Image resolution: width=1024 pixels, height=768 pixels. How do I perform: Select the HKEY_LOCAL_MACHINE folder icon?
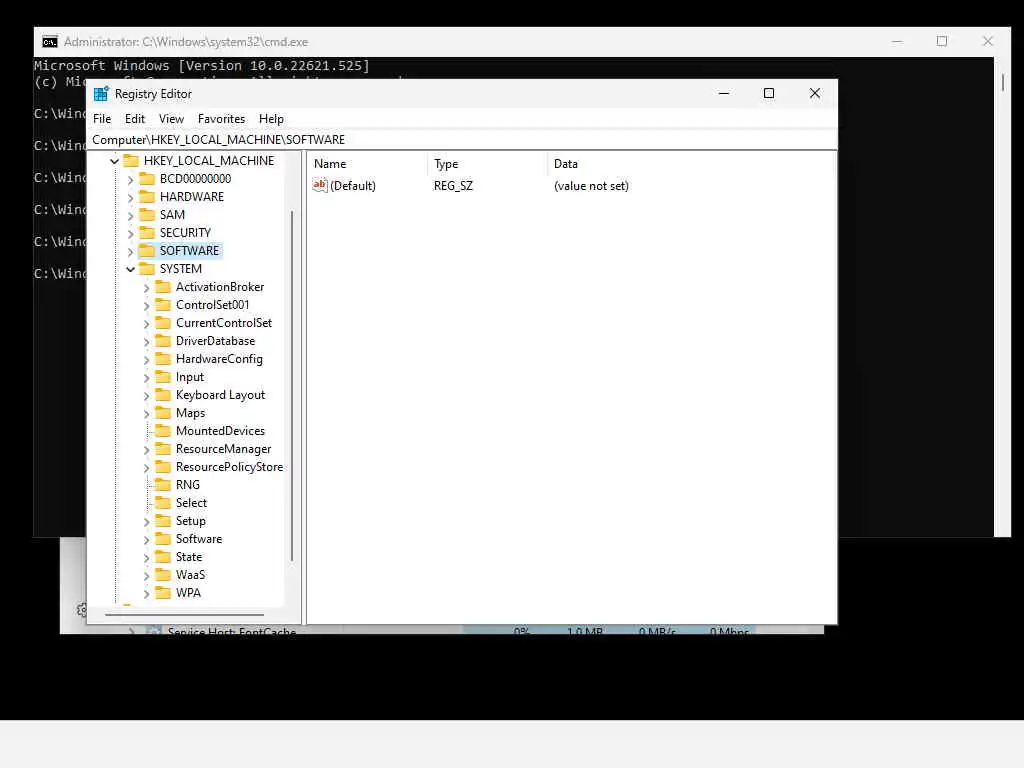pos(131,160)
